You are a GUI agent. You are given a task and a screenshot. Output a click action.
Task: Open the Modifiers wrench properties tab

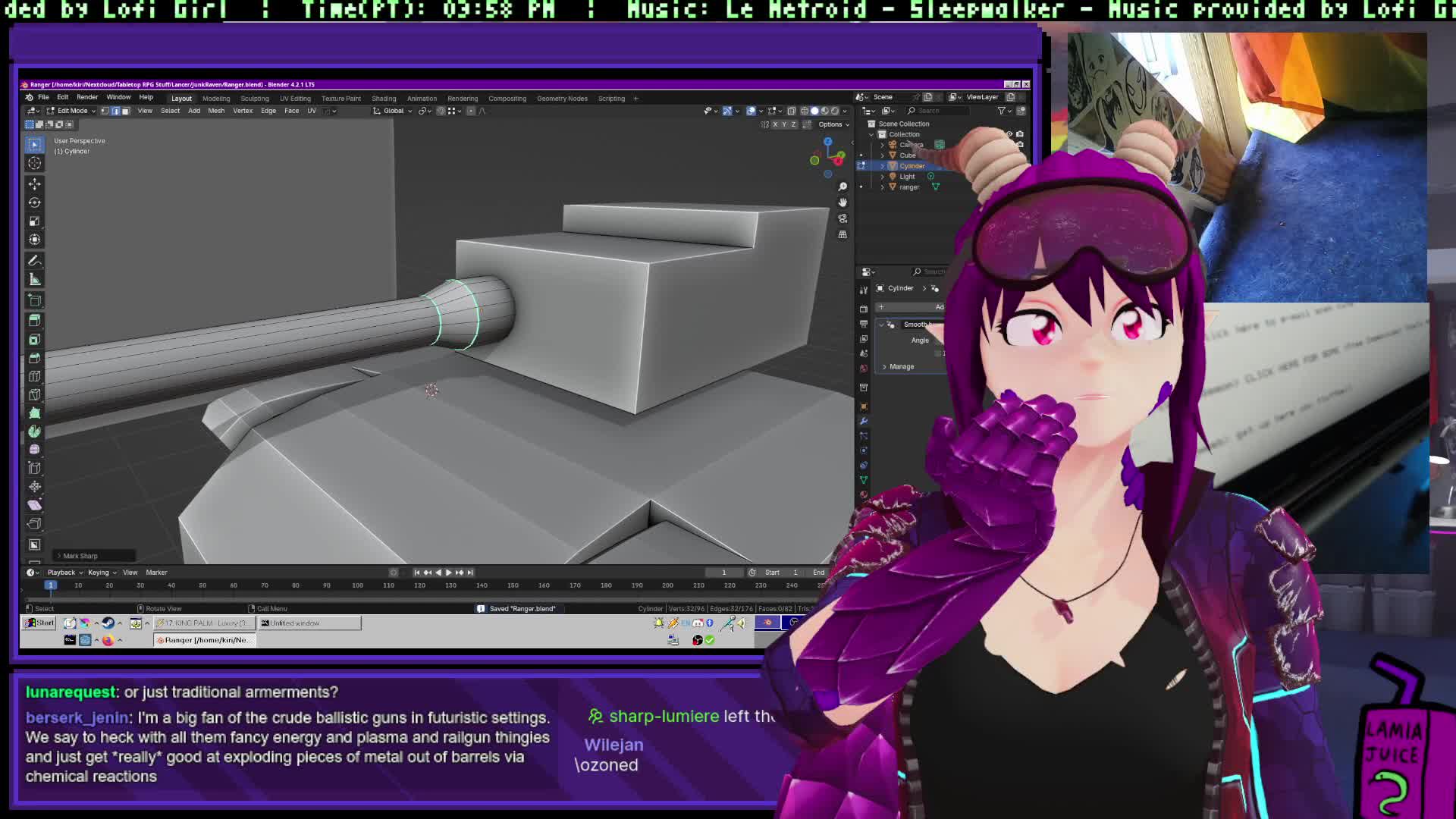(x=863, y=421)
